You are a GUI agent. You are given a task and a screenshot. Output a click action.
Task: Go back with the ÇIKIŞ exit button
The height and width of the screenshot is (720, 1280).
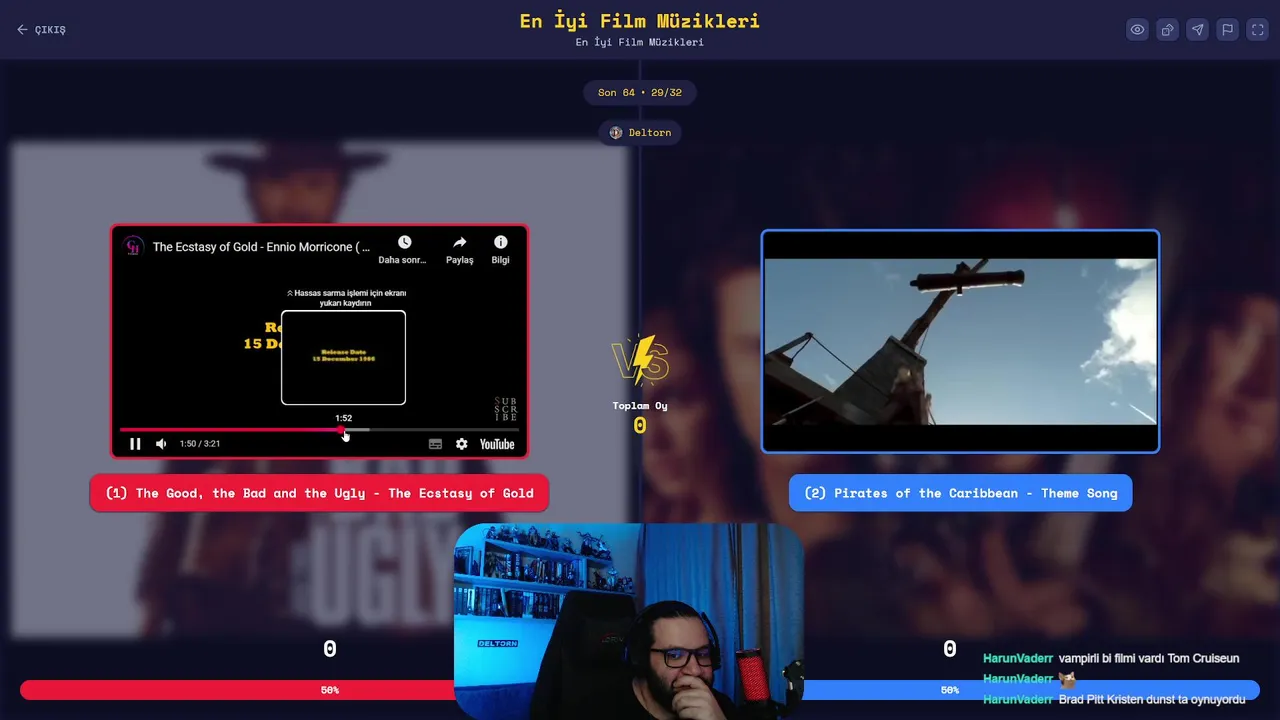(x=41, y=30)
